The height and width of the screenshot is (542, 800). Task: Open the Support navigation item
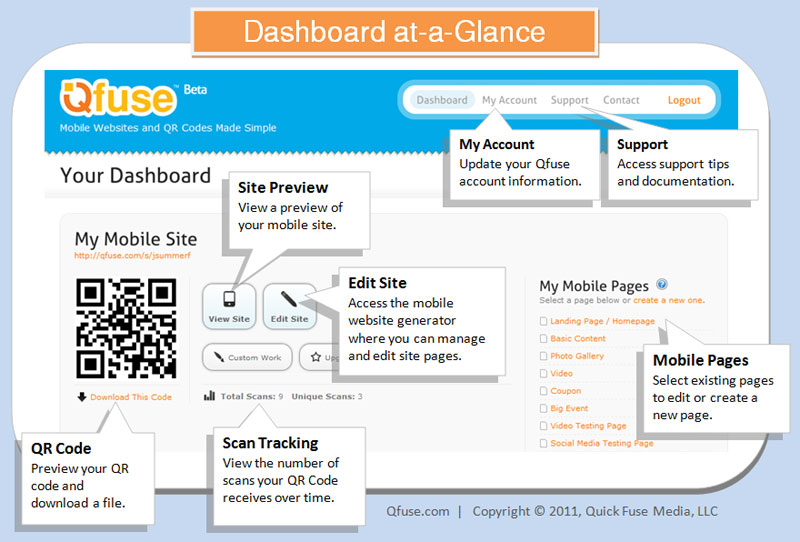coord(570,100)
